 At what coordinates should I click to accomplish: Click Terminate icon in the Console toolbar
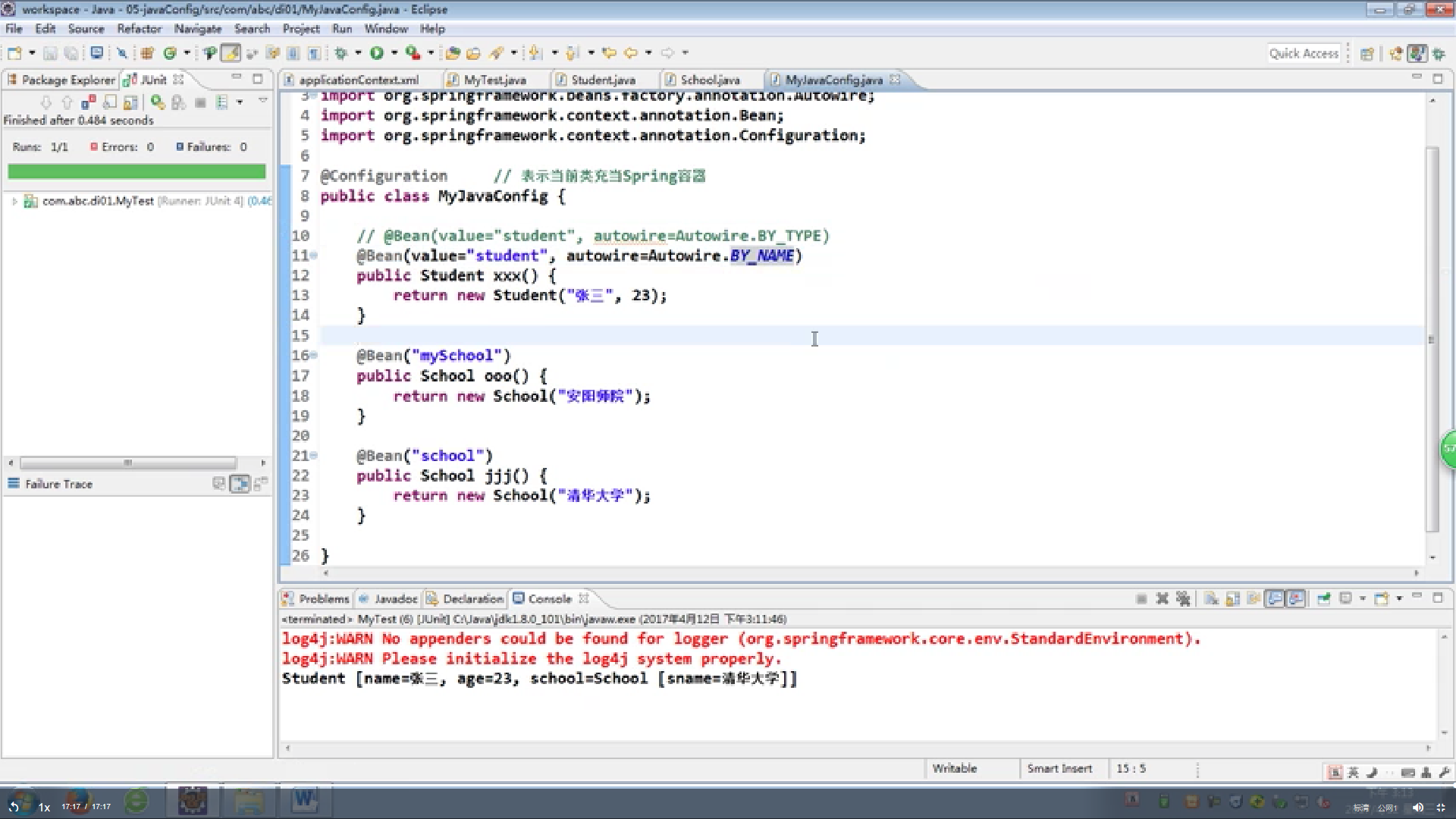tap(1141, 599)
